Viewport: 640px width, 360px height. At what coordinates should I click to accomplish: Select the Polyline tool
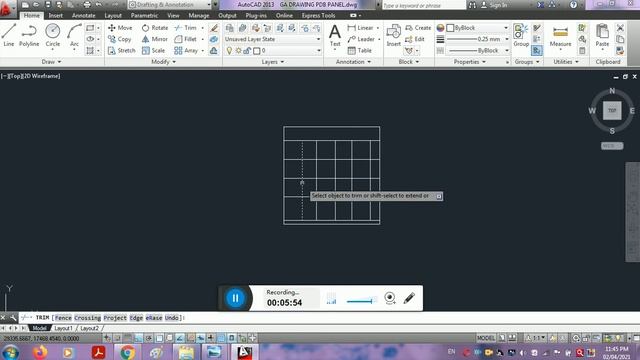click(x=29, y=35)
